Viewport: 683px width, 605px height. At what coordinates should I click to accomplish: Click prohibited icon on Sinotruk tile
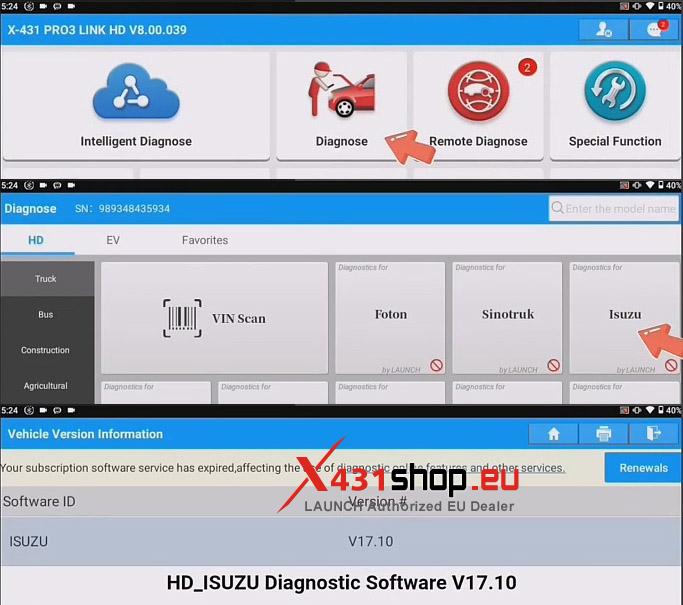554,365
